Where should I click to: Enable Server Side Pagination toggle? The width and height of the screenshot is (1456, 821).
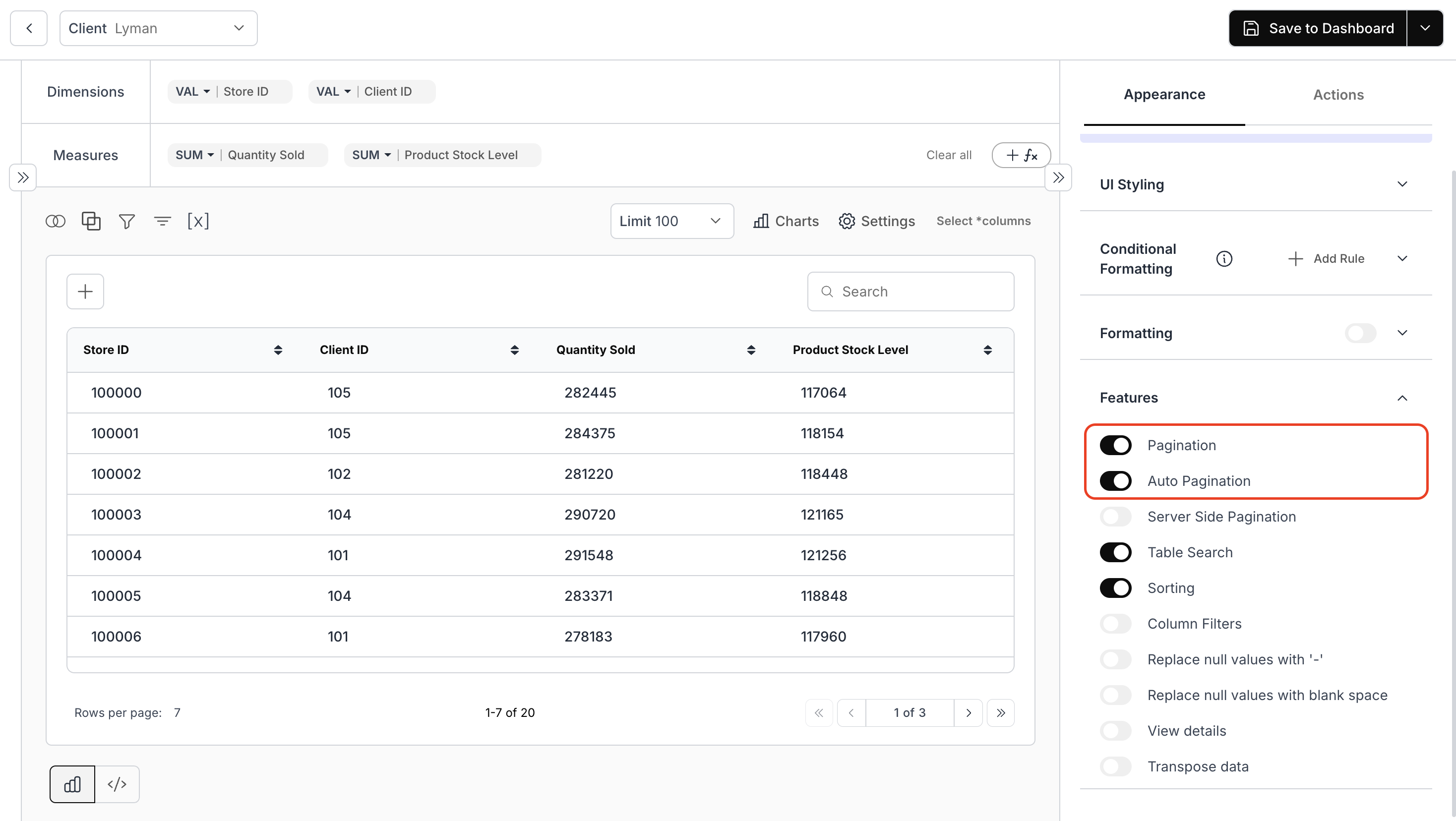pyautogui.click(x=1115, y=517)
